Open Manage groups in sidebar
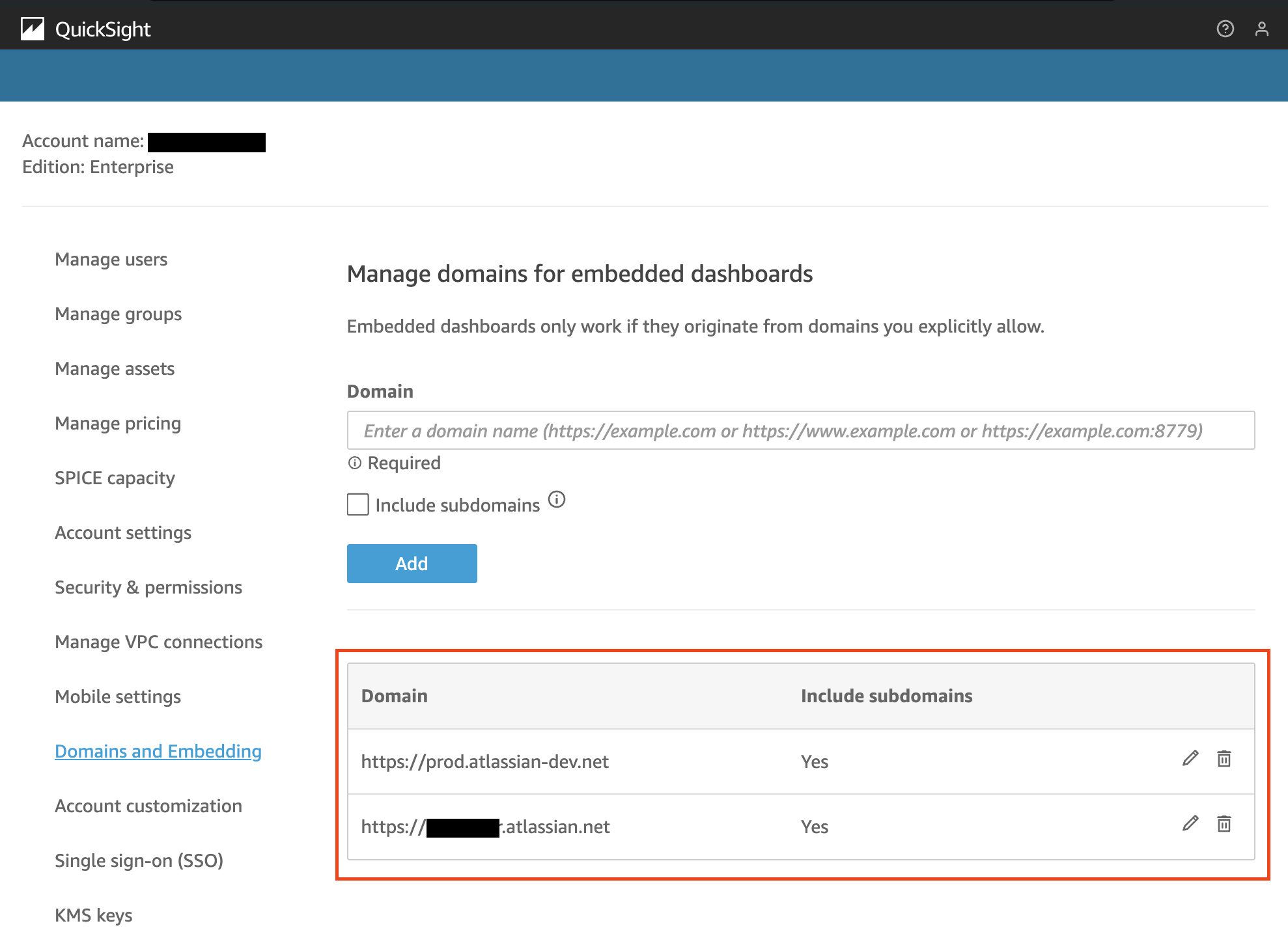Image resolution: width=1288 pixels, height=945 pixels. click(x=119, y=314)
